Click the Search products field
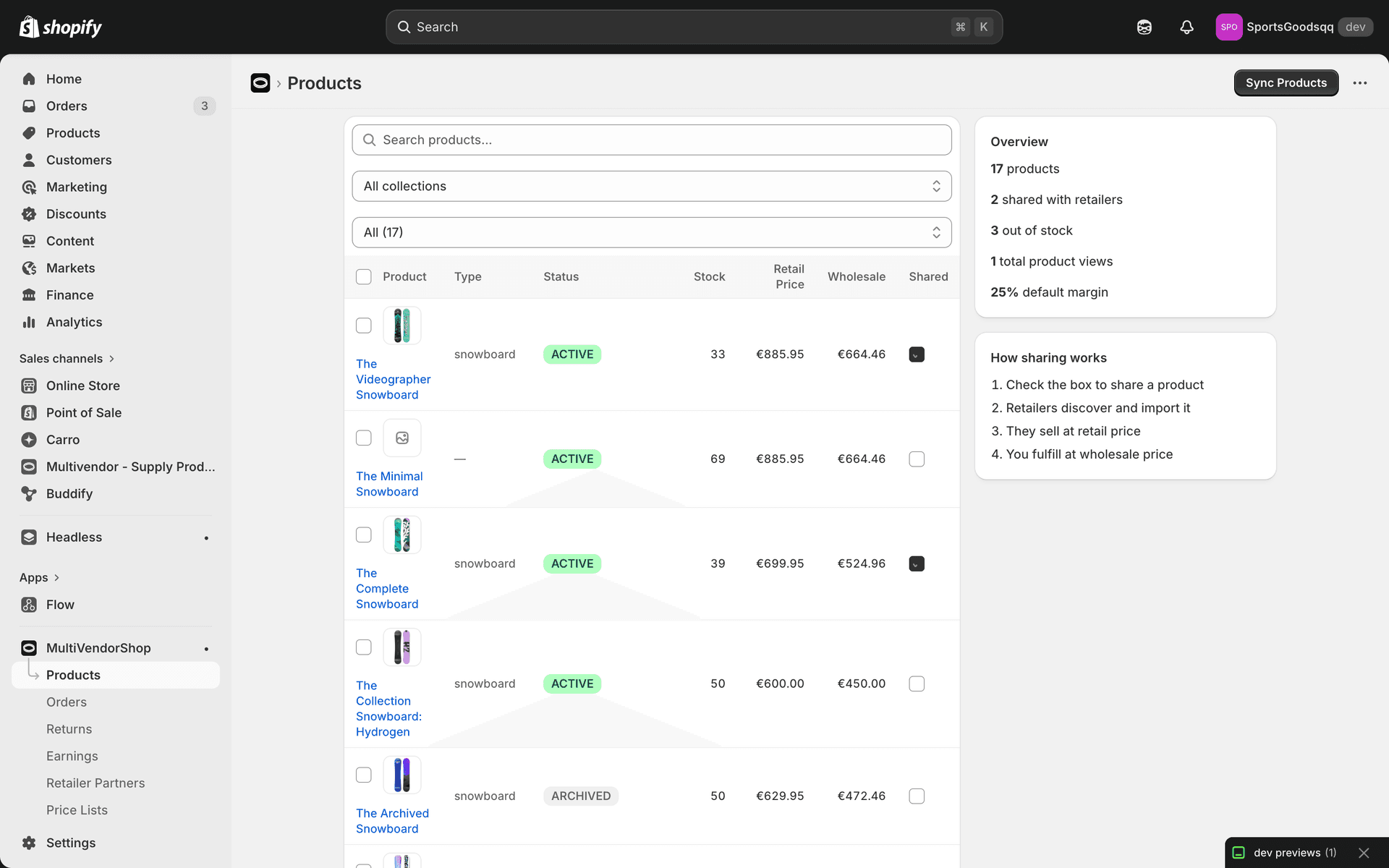This screenshot has height=868, width=1389. point(651,140)
